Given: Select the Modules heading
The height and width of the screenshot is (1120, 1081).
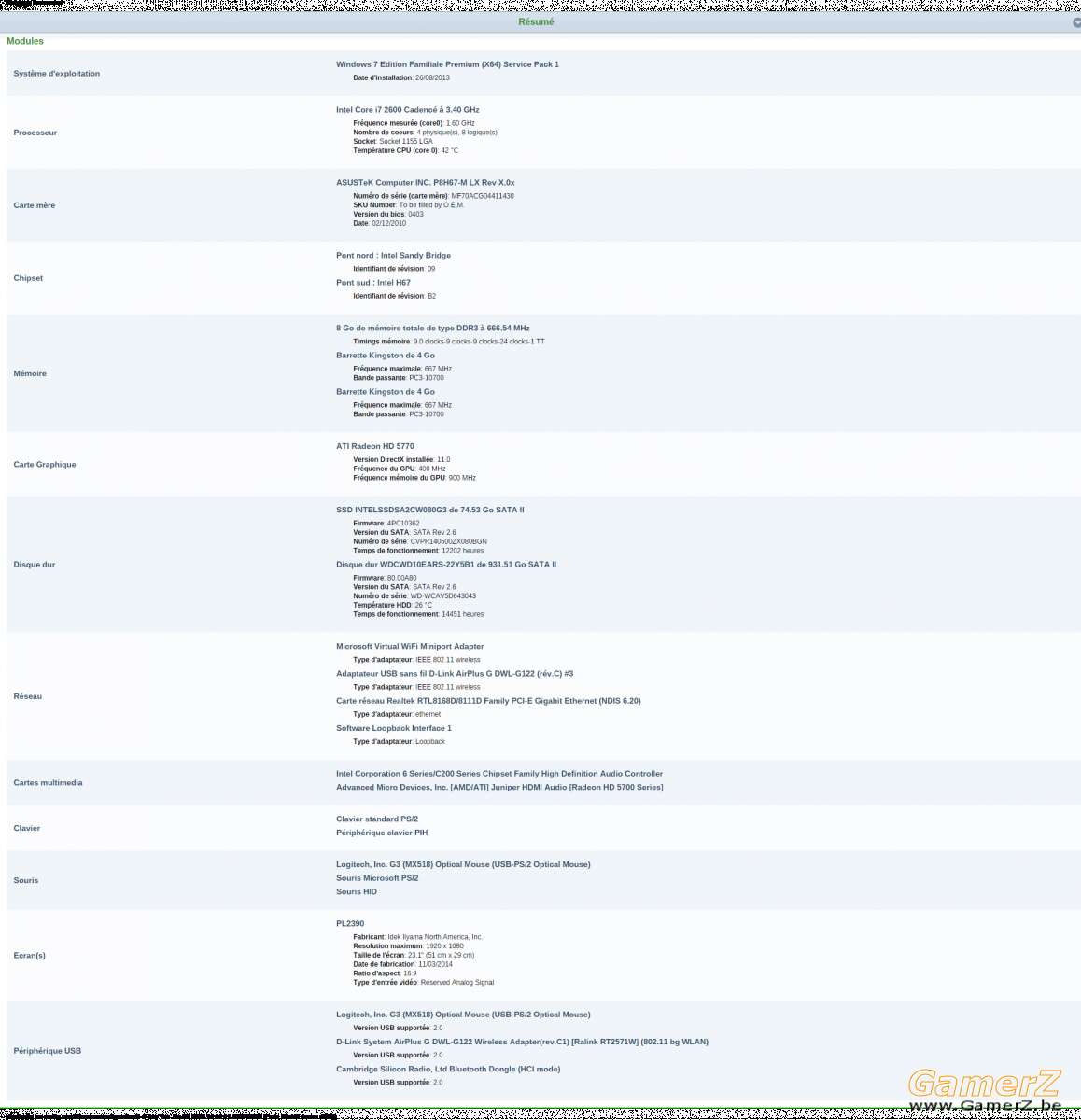Looking at the screenshot, I should point(25,41).
